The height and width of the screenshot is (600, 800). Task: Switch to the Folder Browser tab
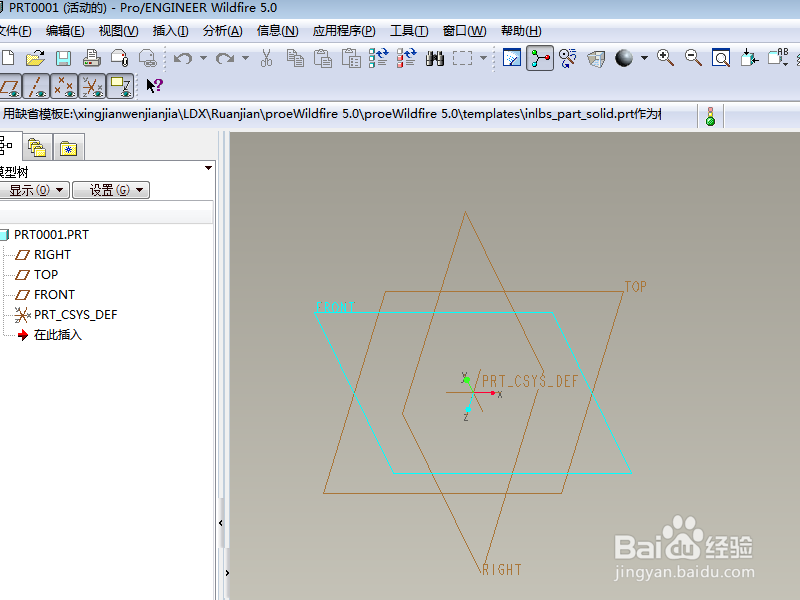(x=37, y=148)
